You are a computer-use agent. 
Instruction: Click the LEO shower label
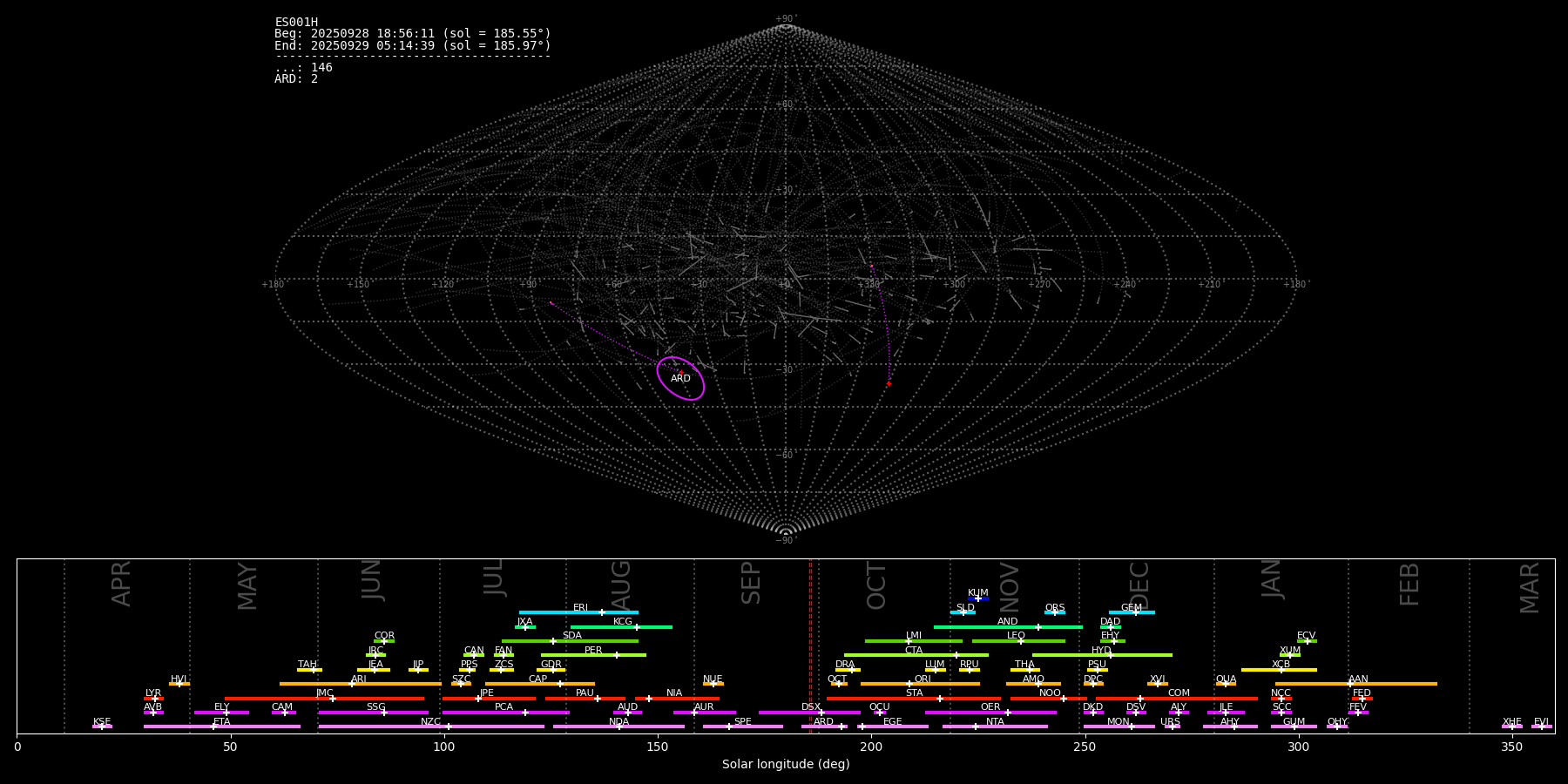pyautogui.click(x=1016, y=636)
